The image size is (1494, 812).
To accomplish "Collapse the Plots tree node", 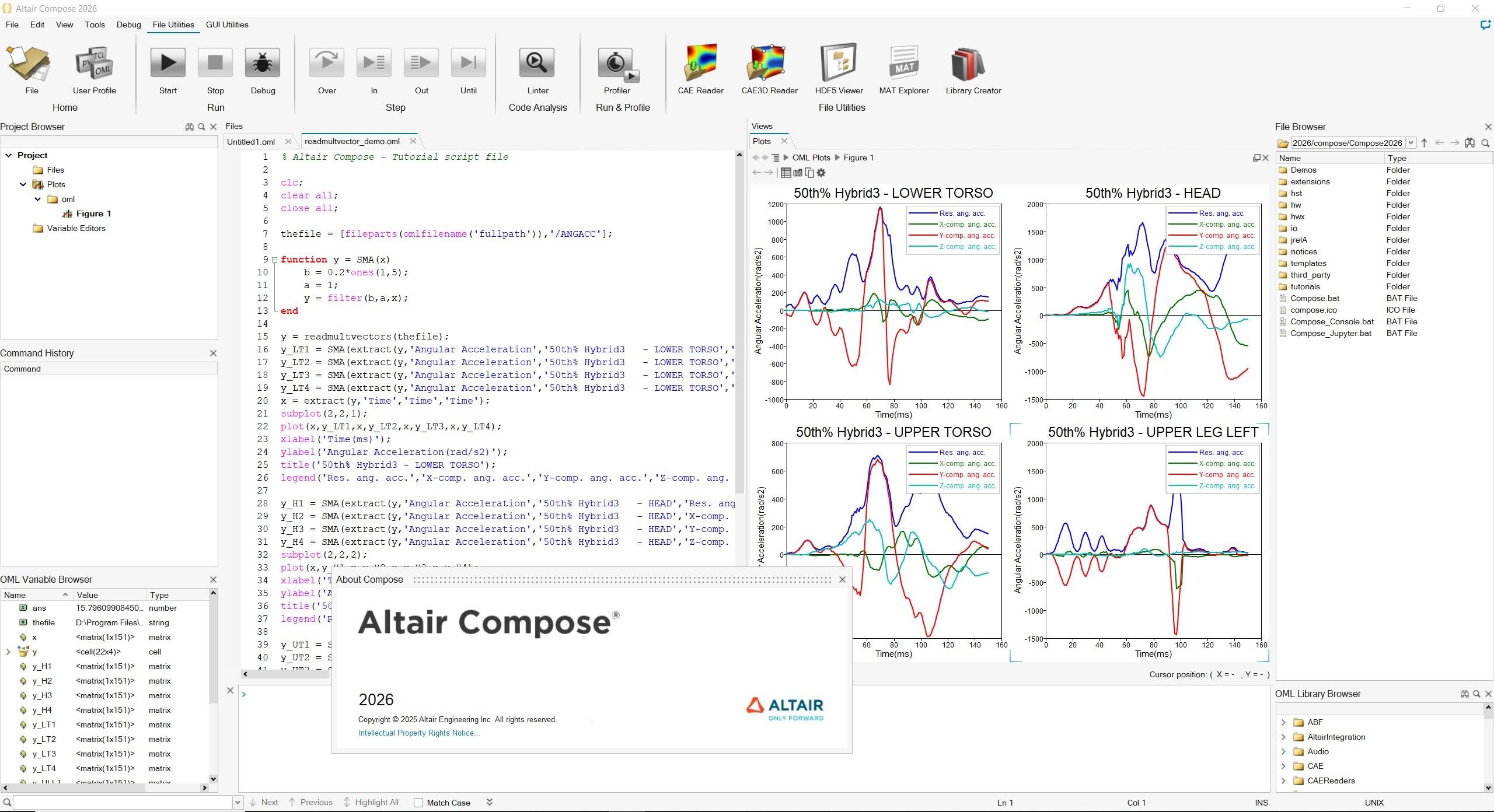I will click(x=23, y=184).
